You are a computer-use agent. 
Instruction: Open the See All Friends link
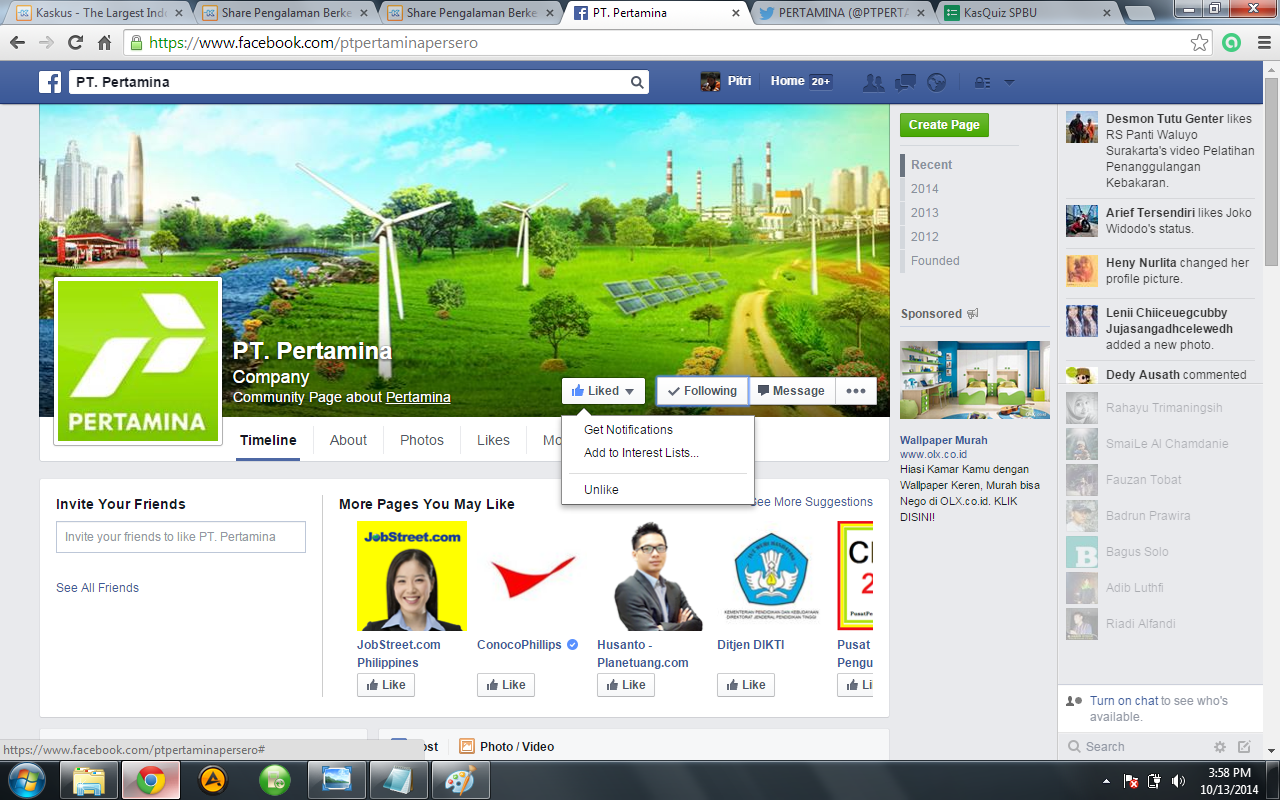tap(97, 588)
